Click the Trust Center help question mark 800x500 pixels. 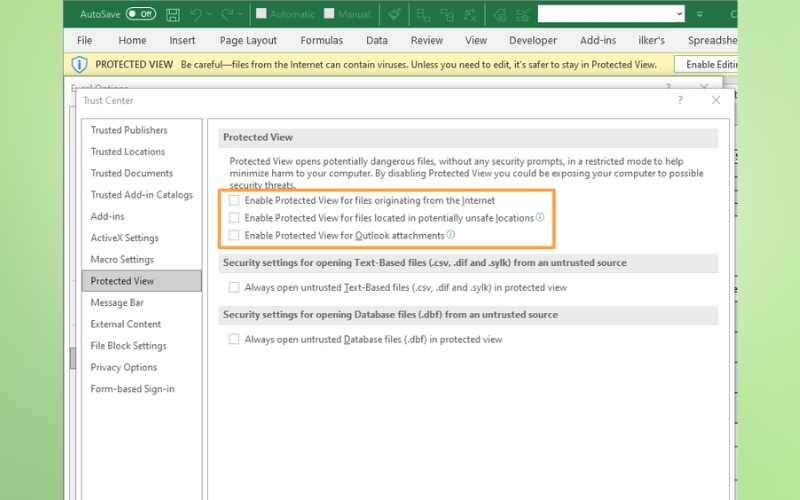[x=680, y=101]
